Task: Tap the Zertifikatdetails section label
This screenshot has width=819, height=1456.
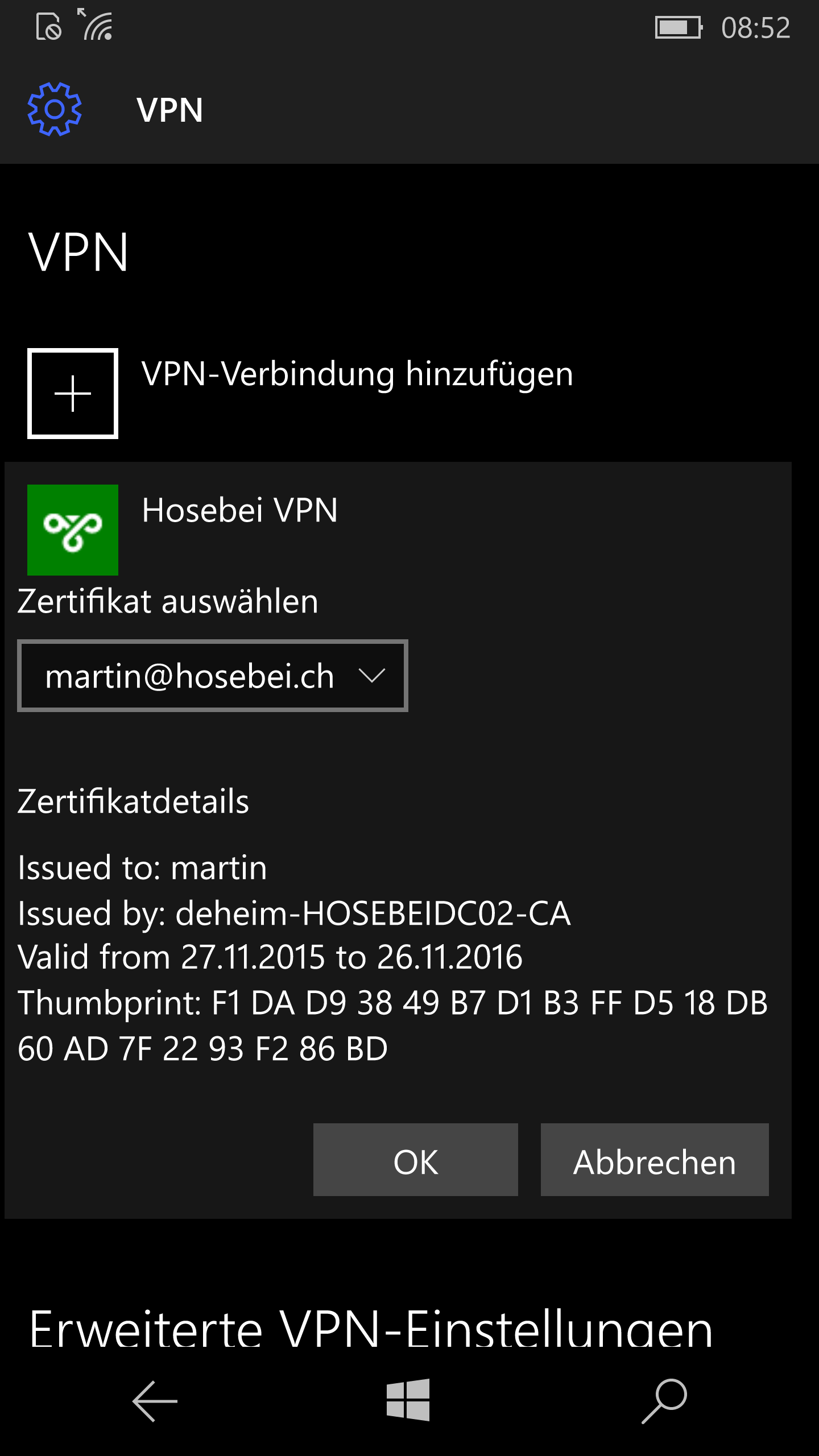Action: [133, 801]
